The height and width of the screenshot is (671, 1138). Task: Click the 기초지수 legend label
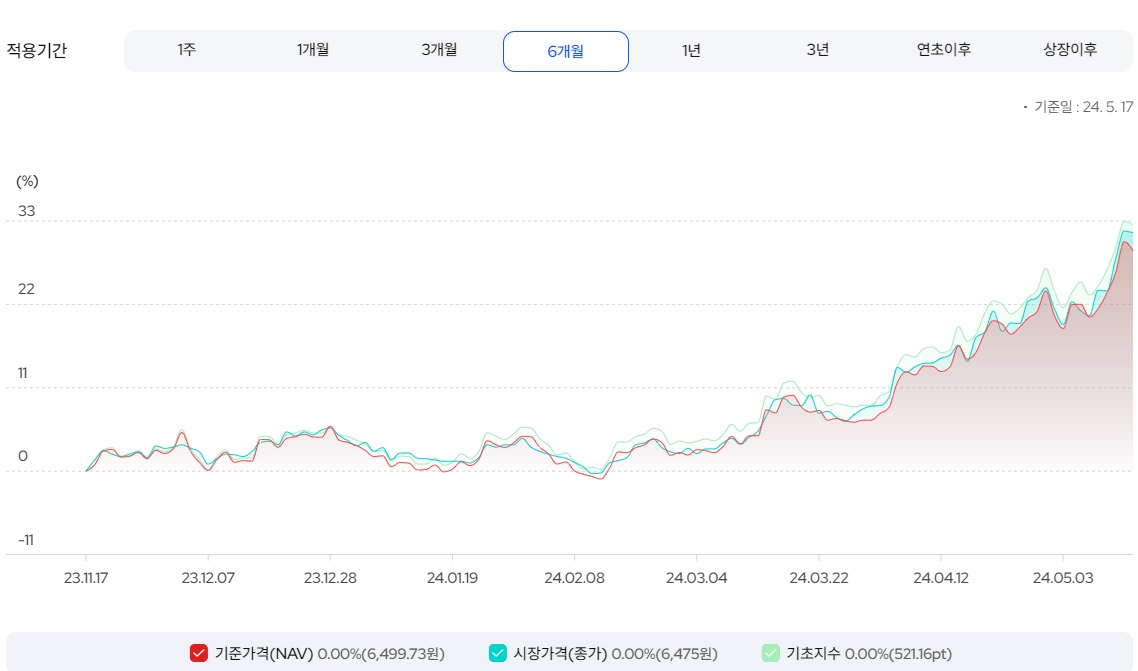[x=814, y=654]
